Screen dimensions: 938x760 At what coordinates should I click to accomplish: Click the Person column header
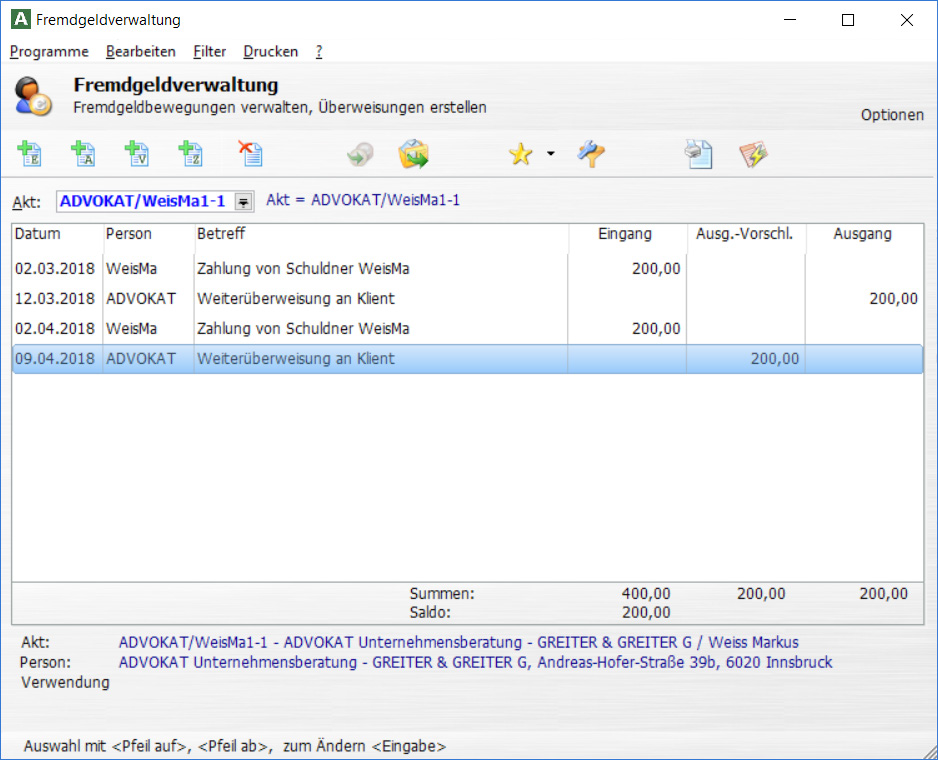(x=148, y=233)
